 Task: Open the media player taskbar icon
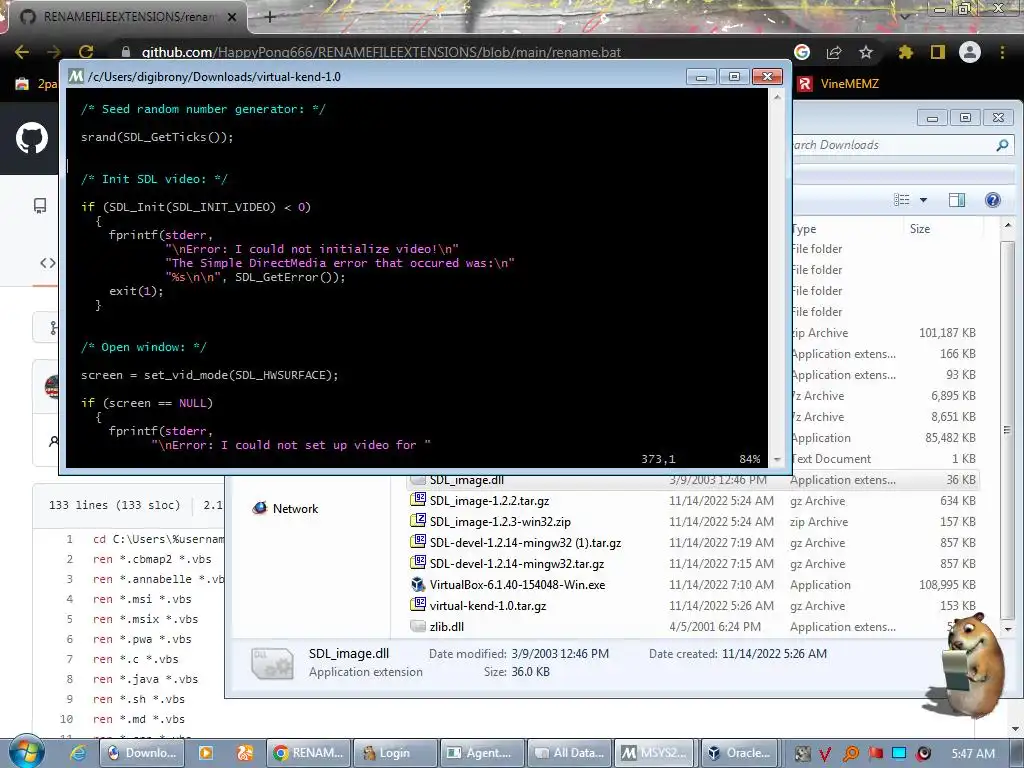click(x=206, y=753)
